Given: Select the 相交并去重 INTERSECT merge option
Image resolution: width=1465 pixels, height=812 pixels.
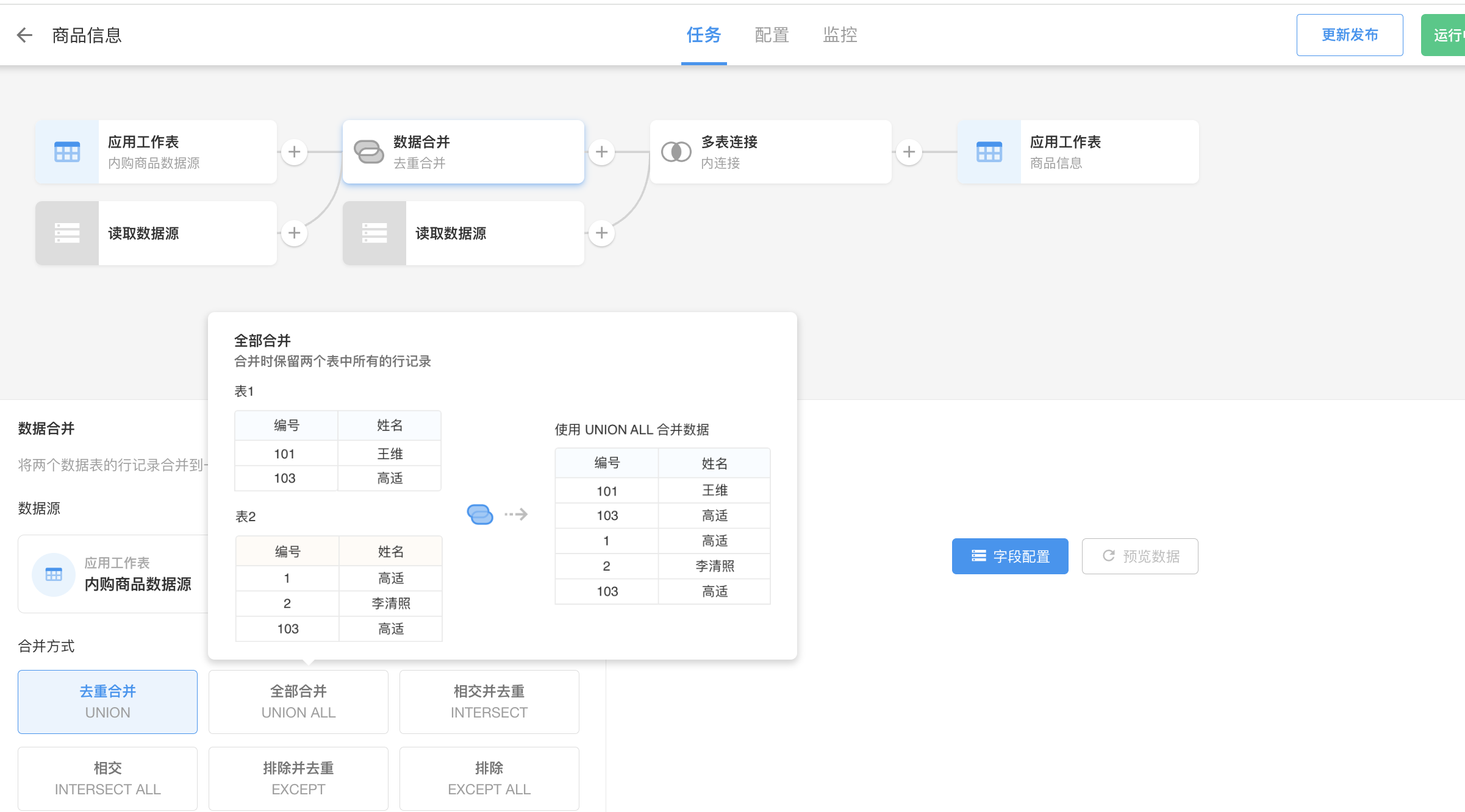Looking at the screenshot, I should [489, 702].
